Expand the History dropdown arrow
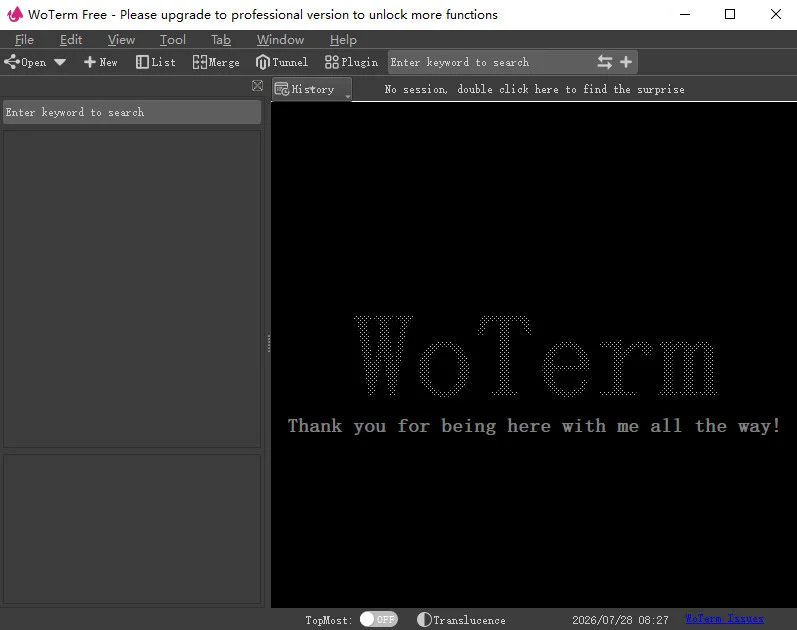Image resolution: width=797 pixels, height=630 pixels. 348,96
